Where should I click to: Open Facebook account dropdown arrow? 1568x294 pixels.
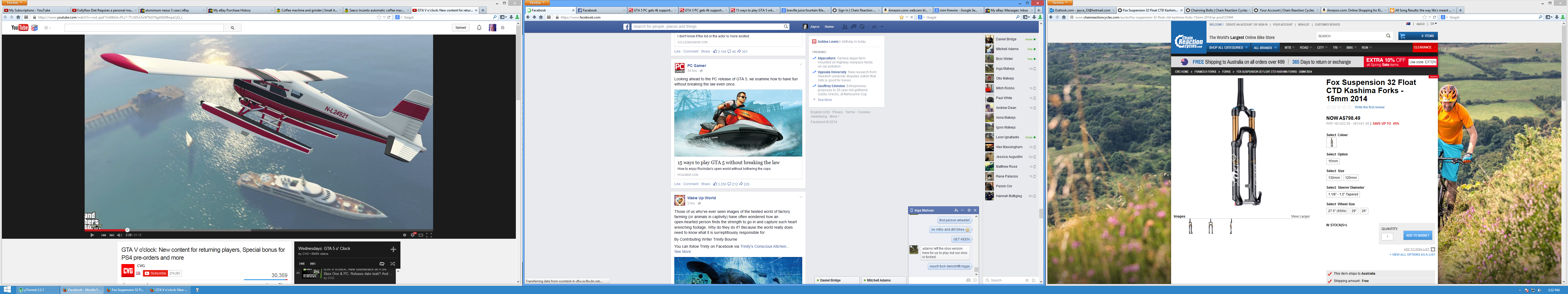882,27
